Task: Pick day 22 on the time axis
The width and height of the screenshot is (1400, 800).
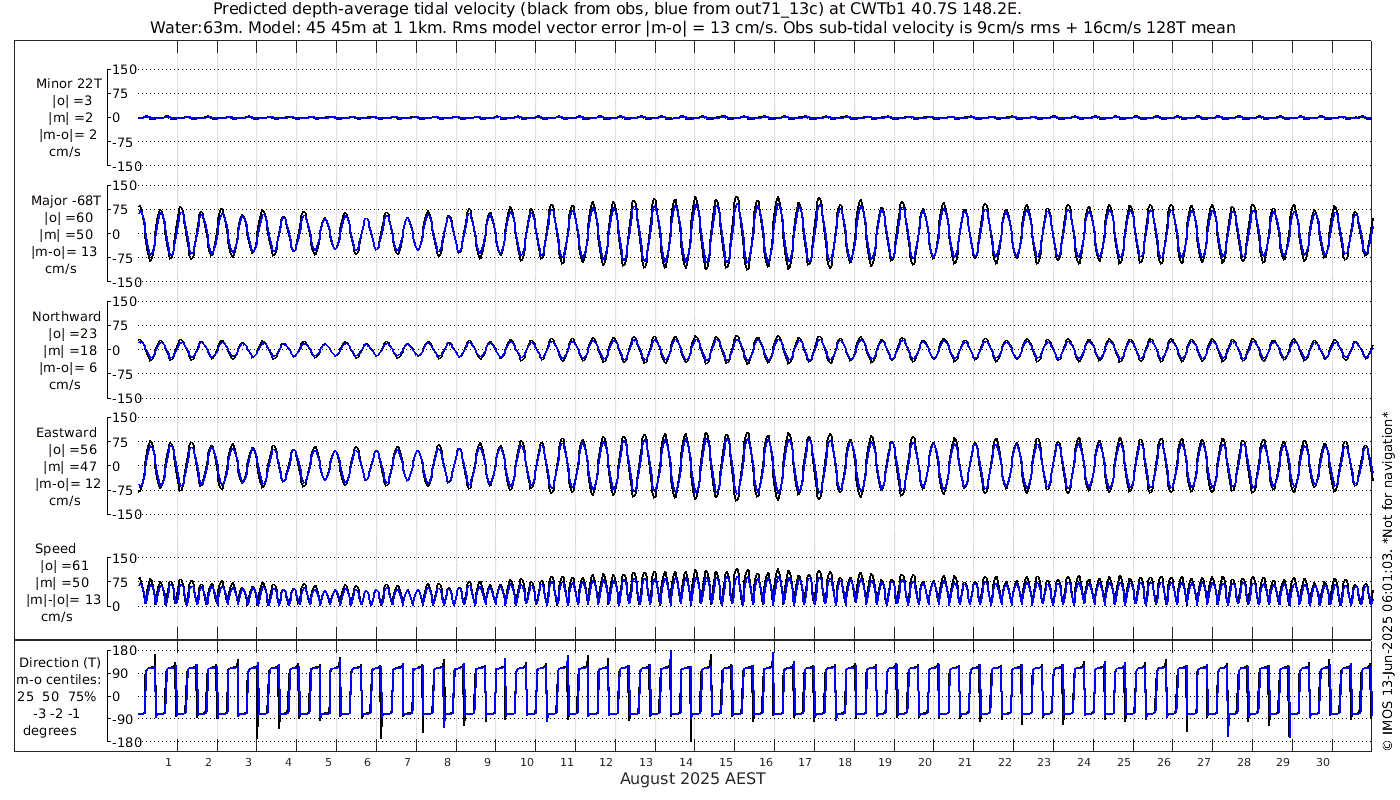Action: point(1005,762)
